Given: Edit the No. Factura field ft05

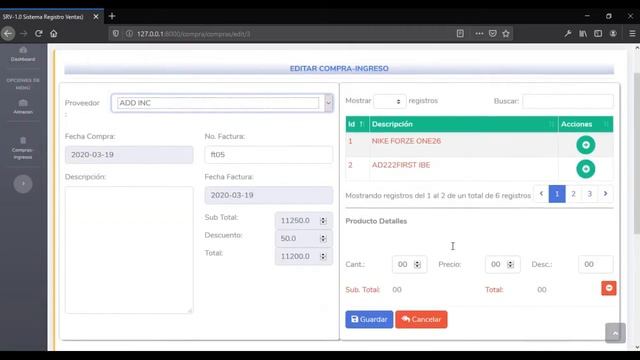Looking at the screenshot, I should (x=269, y=155).
